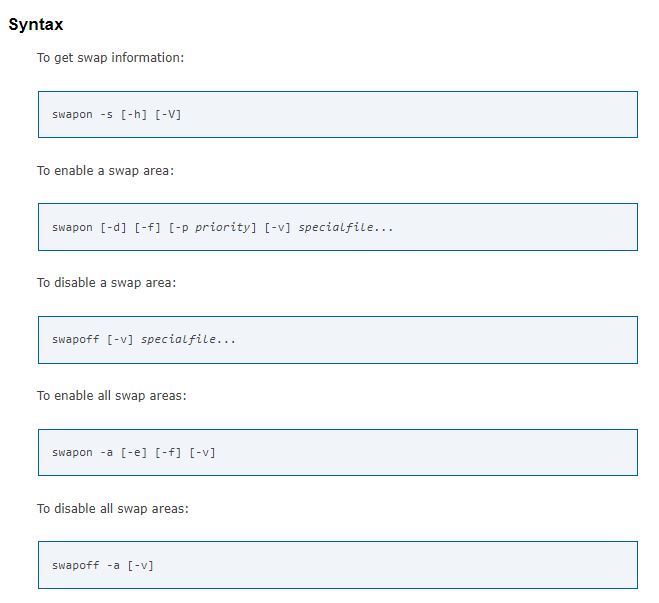Click the italic "priority" argument

[222, 228]
